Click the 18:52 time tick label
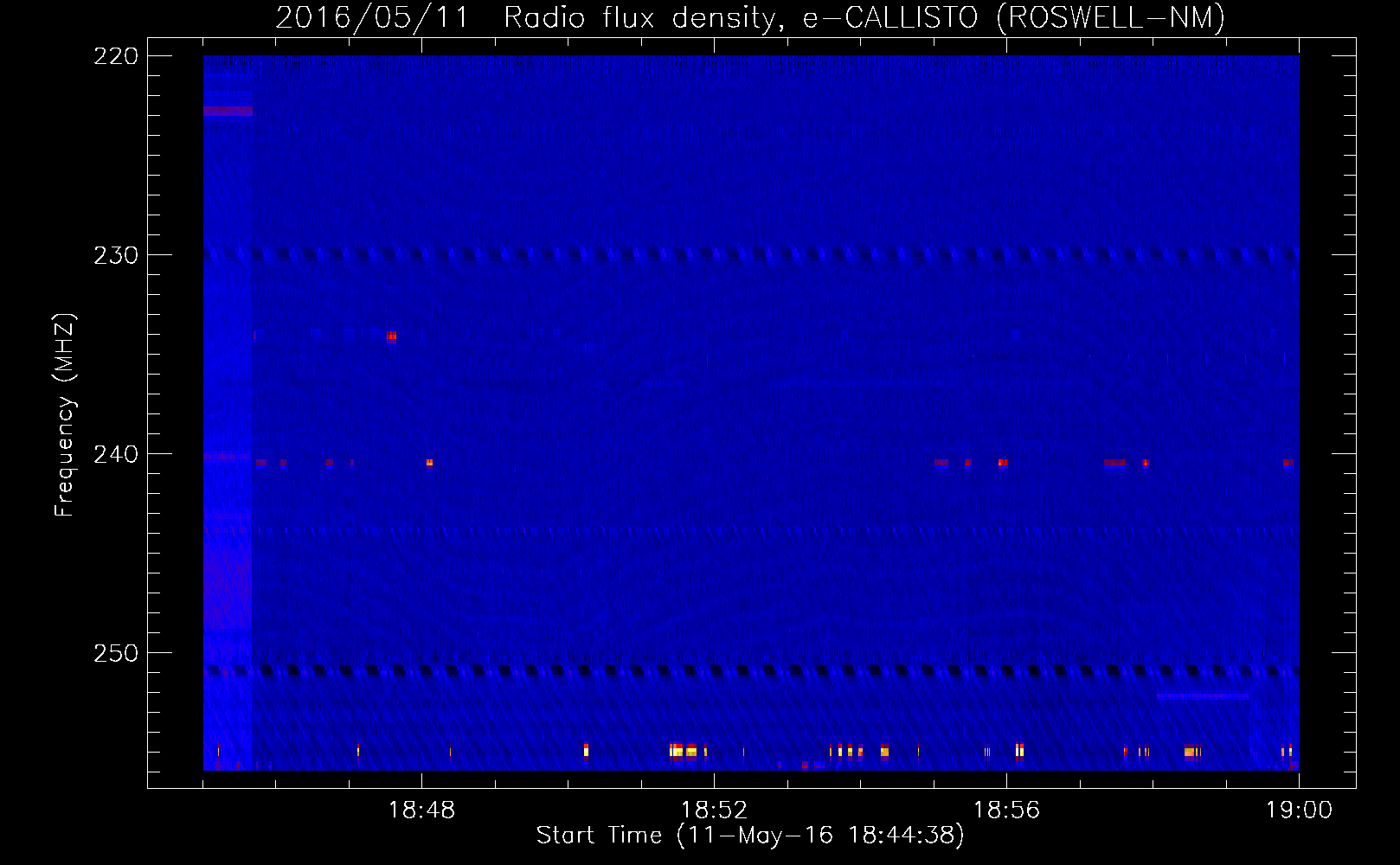 [x=714, y=810]
